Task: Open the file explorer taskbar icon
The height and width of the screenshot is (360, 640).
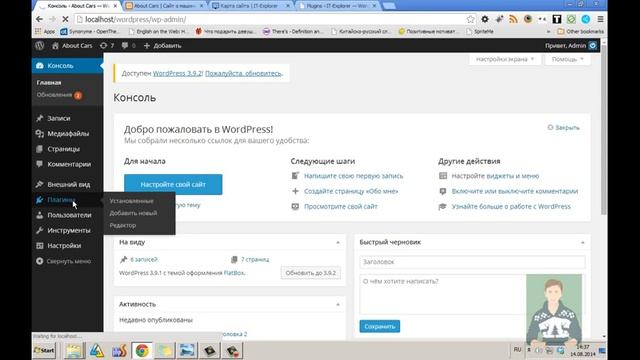Action: 74,351
